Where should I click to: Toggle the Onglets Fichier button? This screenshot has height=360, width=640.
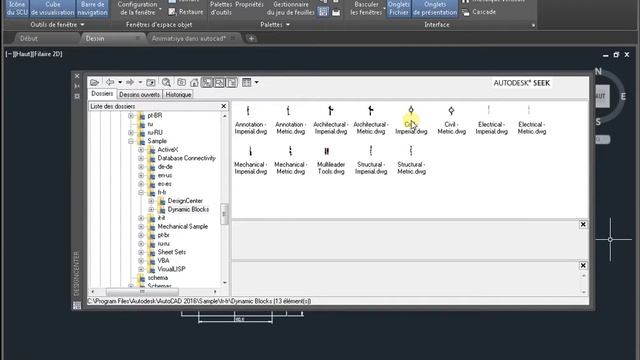tap(398, 8)
